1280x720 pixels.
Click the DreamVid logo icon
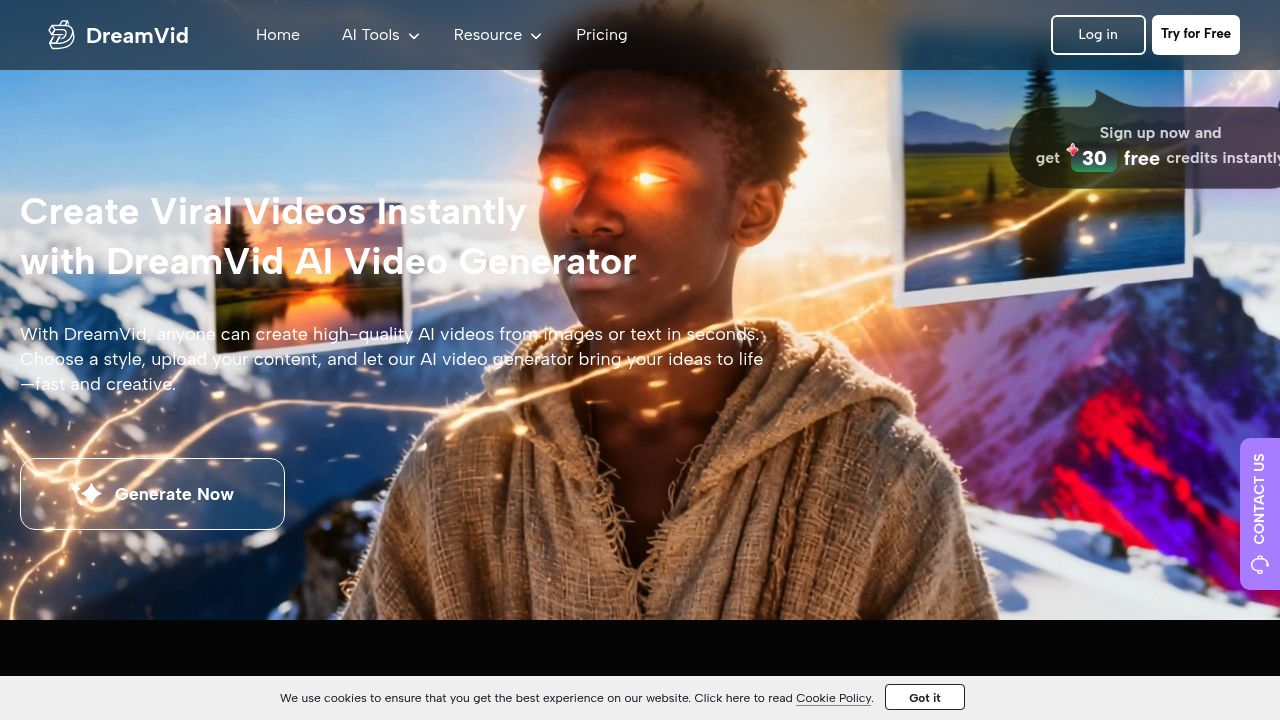pos(60,34)
